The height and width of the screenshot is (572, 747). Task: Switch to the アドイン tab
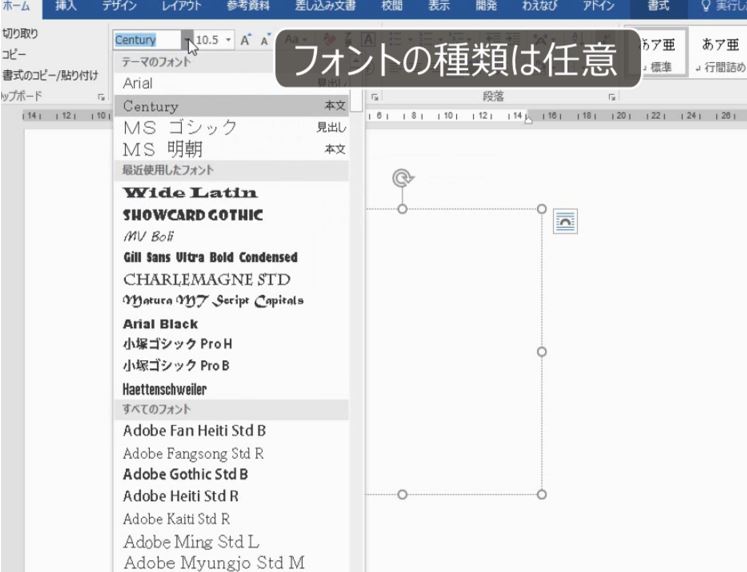pyautogui.click(x=598, y=6)
